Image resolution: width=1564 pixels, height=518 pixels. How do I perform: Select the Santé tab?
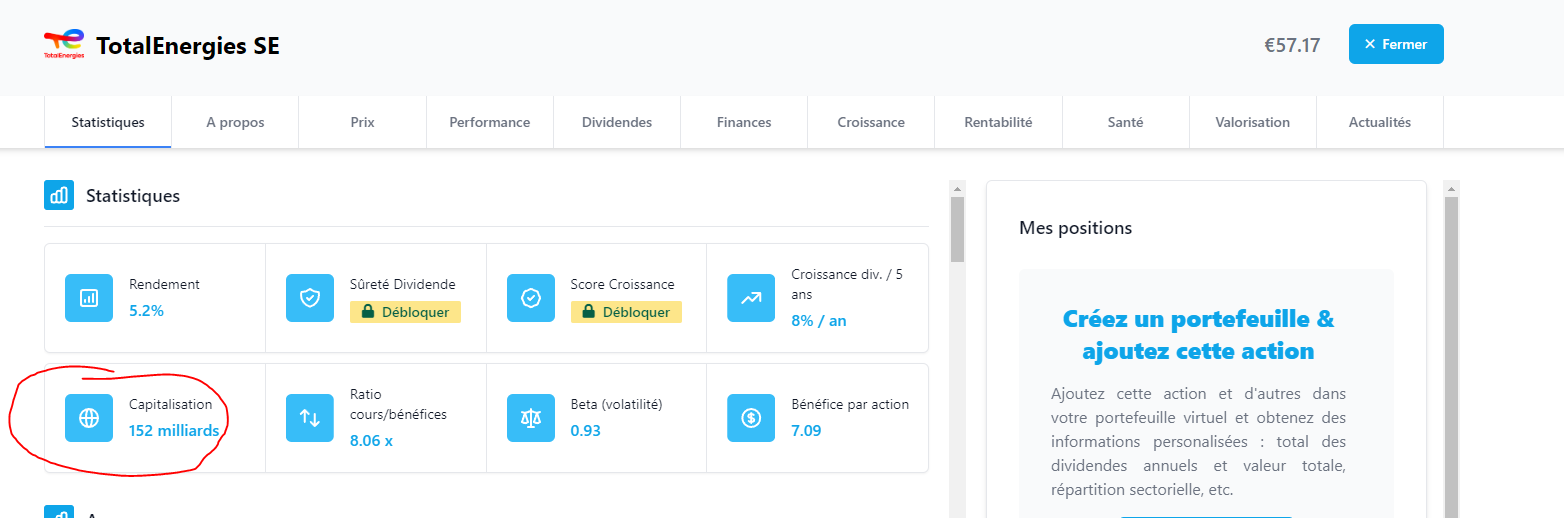pos(1125,122)
